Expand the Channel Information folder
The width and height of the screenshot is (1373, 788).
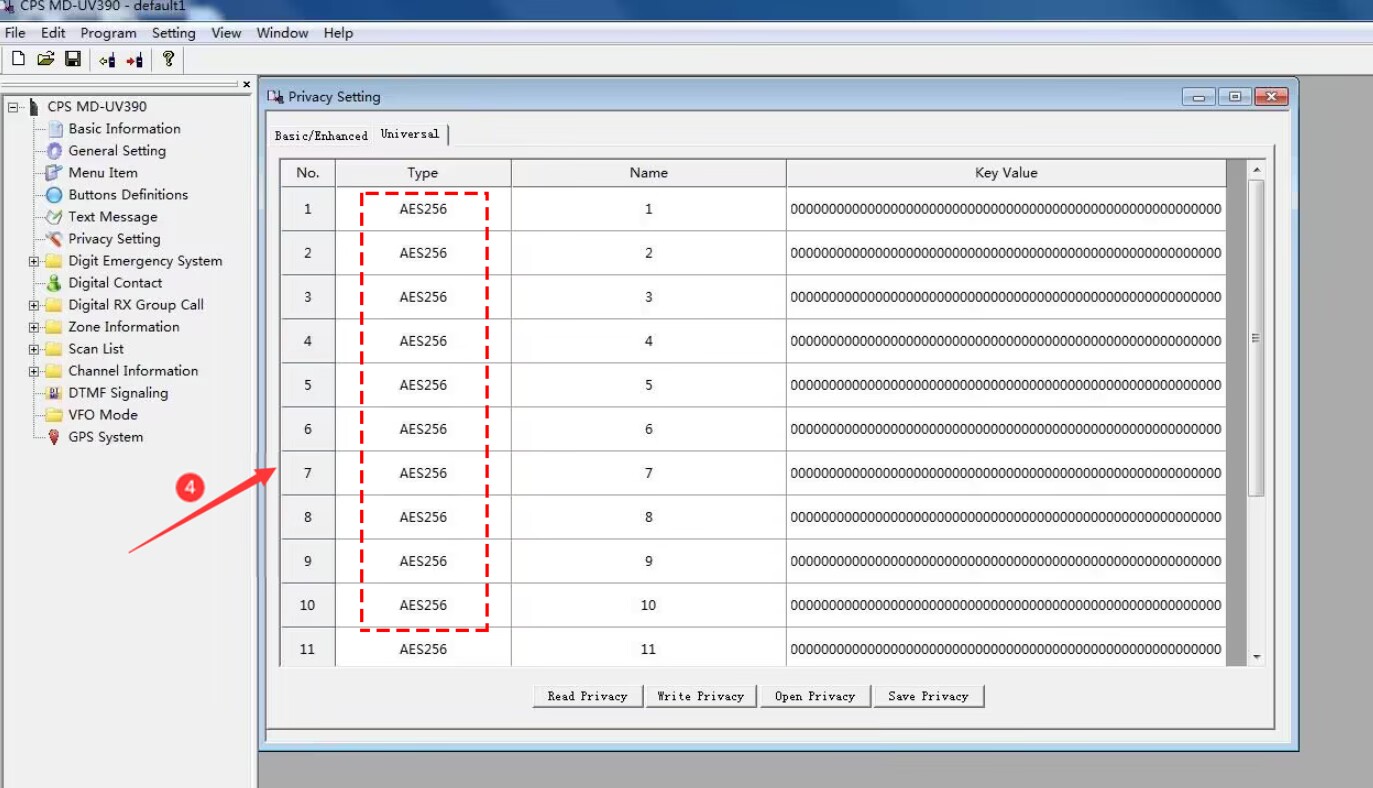click(x=34, y=371)
